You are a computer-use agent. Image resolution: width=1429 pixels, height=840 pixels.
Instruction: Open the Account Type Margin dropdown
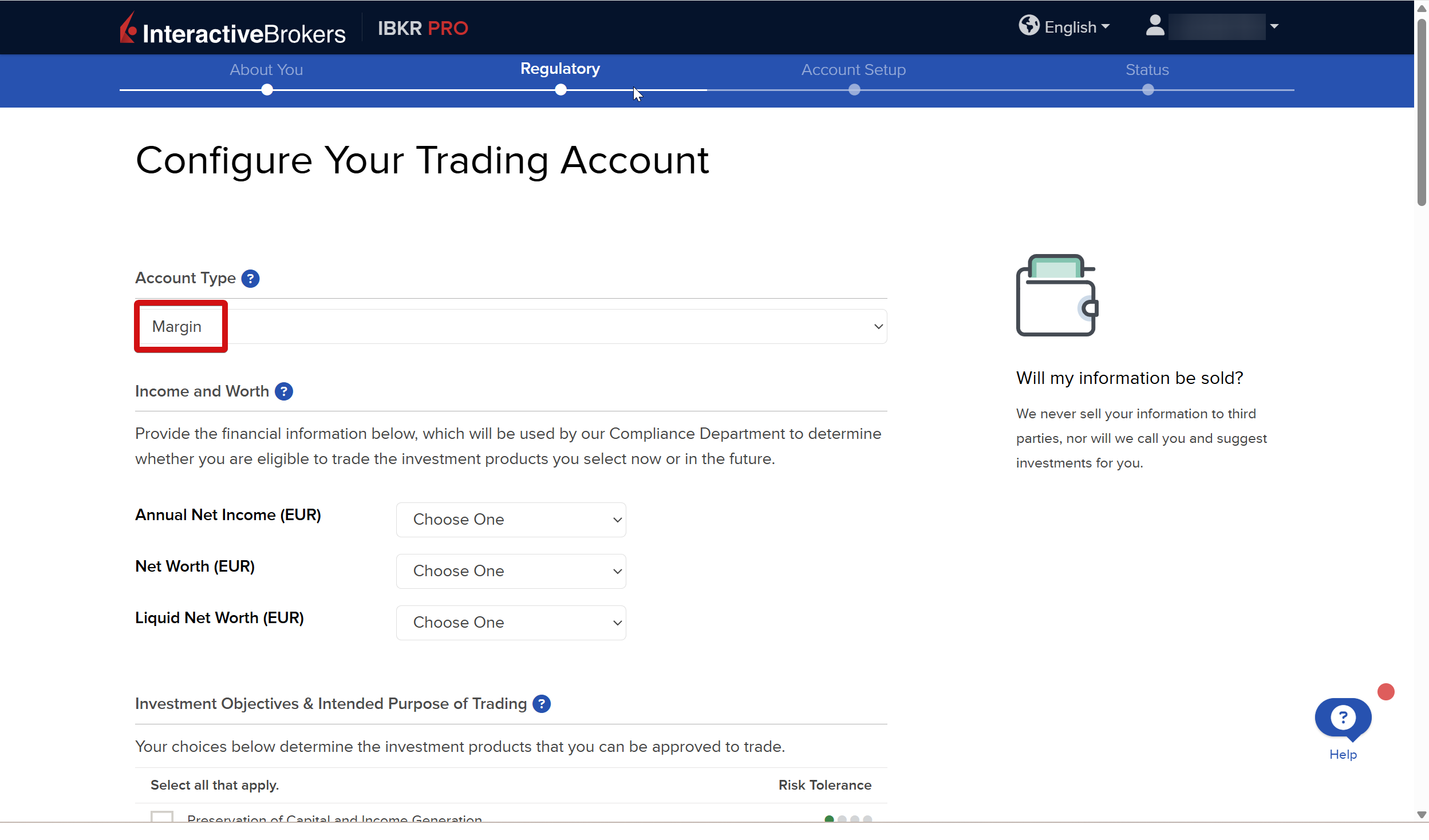[x=511, y=327]
